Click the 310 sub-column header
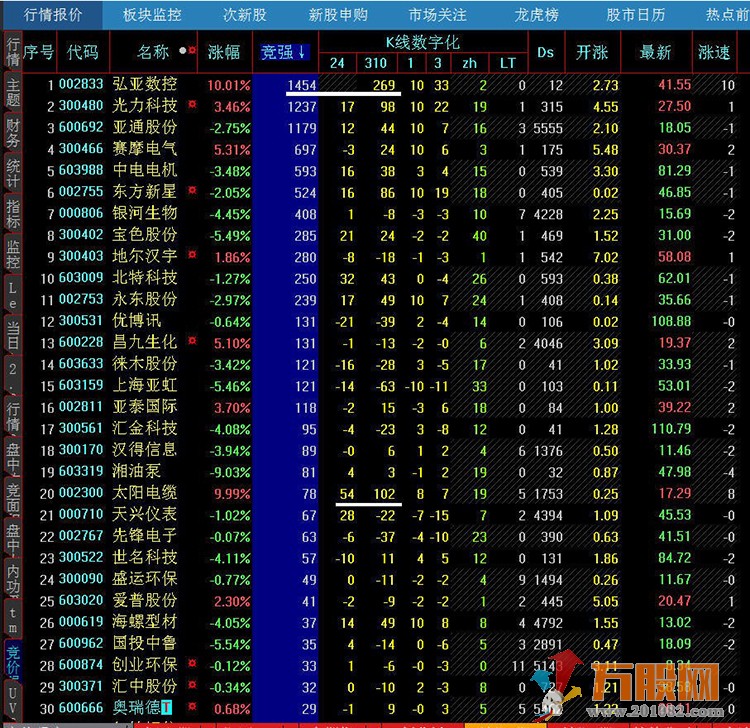The image size is (750, 728). 375,63
